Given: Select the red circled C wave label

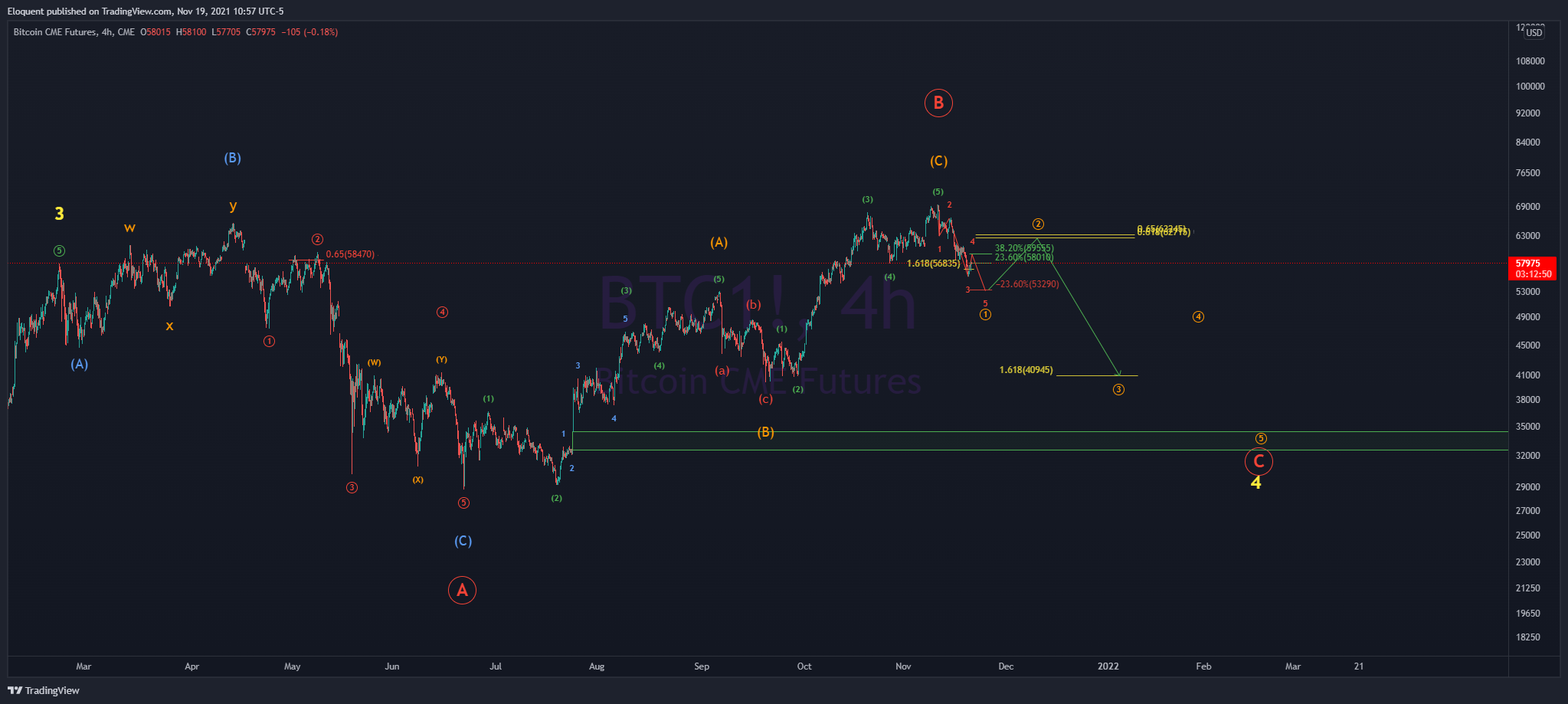Looking at the screenshot, I should 1259,462.
